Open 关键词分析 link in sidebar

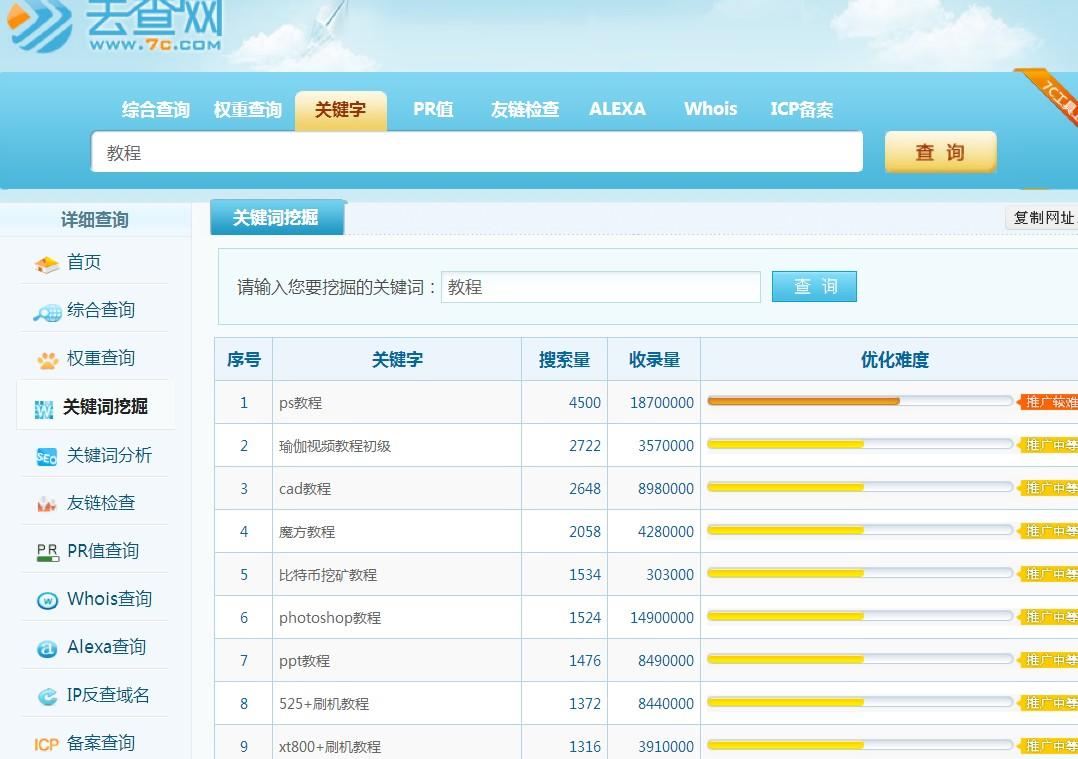pos(109,455)
